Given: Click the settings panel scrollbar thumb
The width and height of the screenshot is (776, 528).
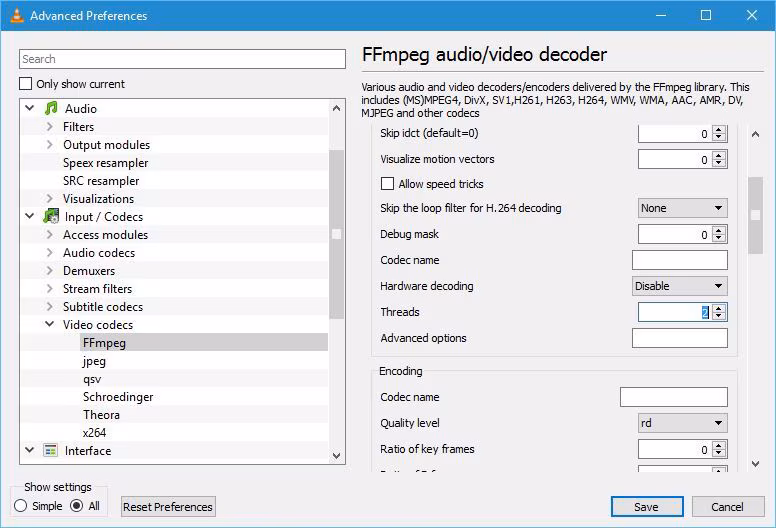Looking at the screenshot, I should 755,215.
